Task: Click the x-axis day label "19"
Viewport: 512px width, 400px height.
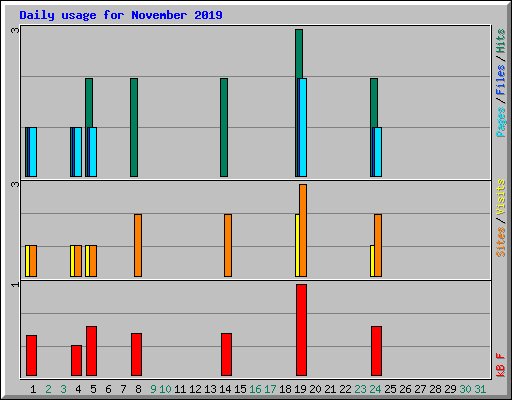Action: pos(300,389)
